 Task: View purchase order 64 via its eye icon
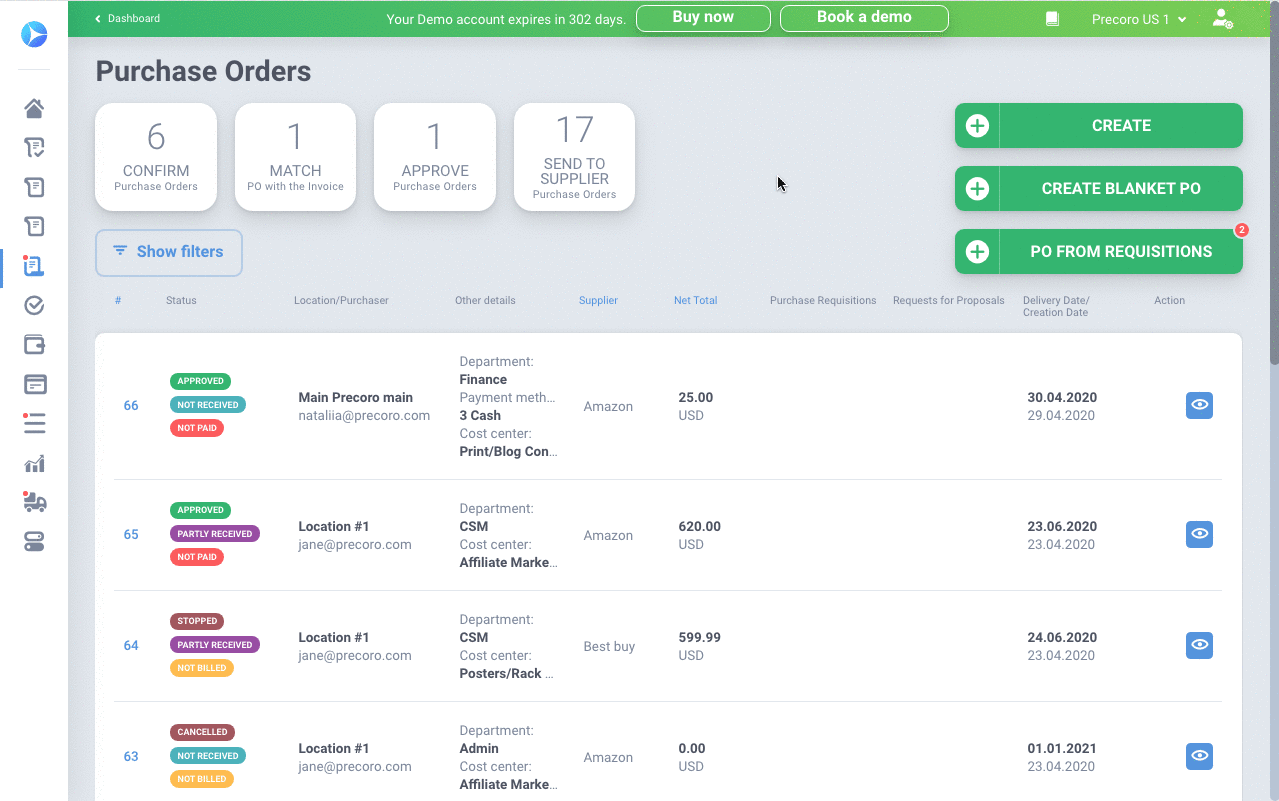1199,645
